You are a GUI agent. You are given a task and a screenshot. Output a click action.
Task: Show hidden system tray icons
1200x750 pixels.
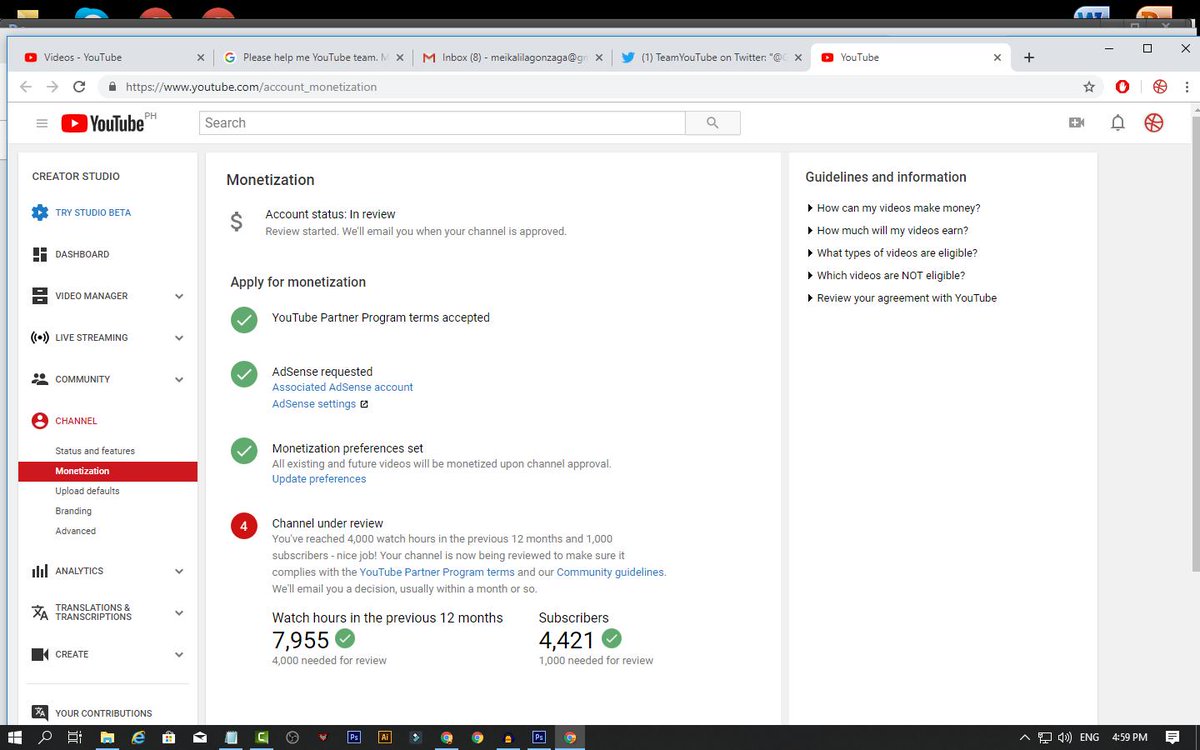pyautogui.click(x=1024, y=737)
